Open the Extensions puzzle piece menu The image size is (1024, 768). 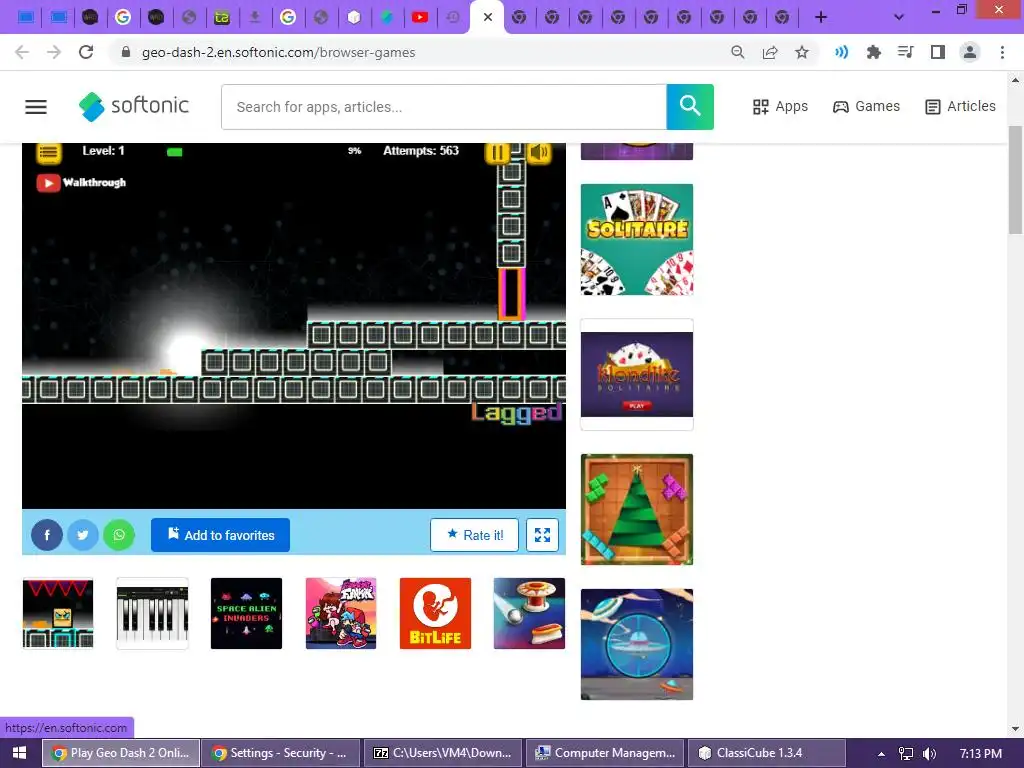click(873, 52)
